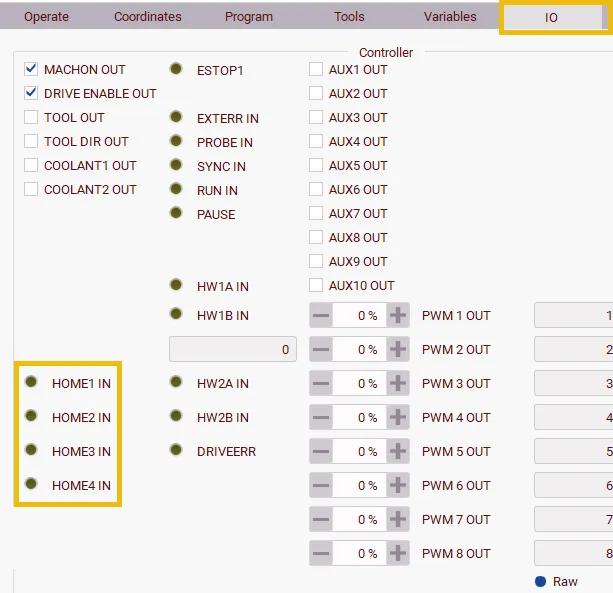Open the Program tab
Viewport: 613px width, 593px height.
tap(249, 16)
